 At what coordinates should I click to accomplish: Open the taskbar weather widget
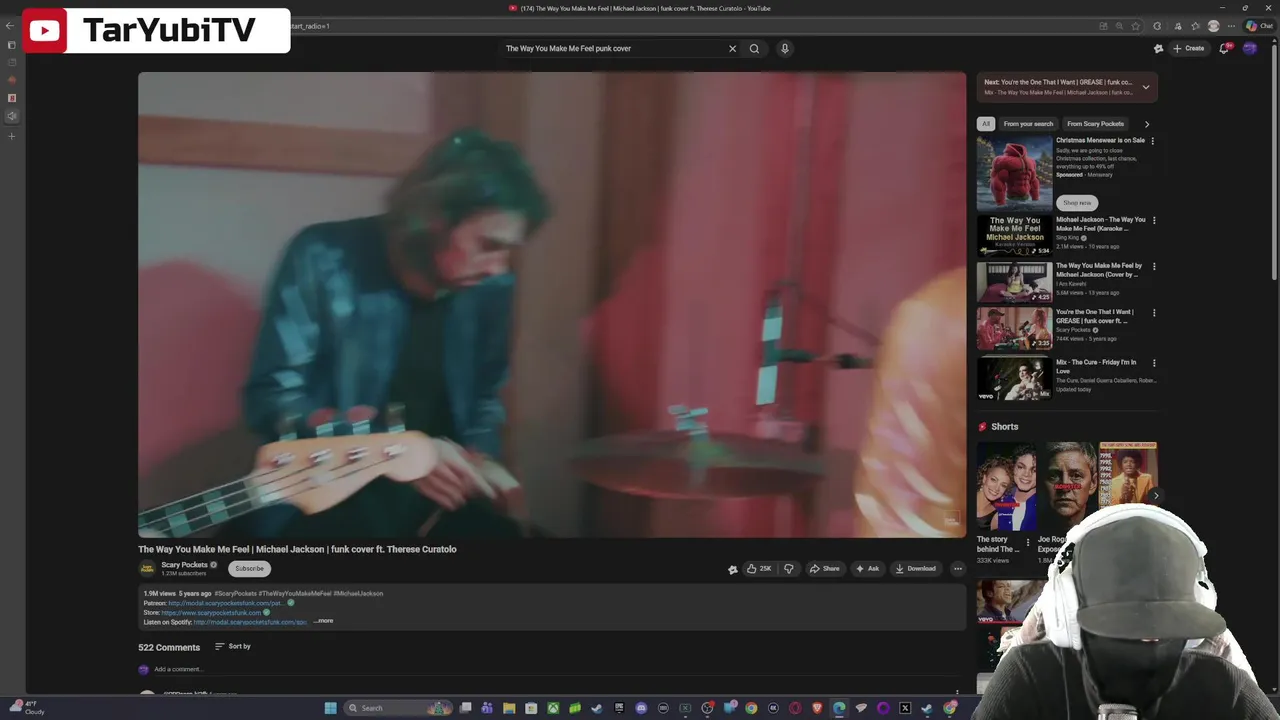click(28, 708)
